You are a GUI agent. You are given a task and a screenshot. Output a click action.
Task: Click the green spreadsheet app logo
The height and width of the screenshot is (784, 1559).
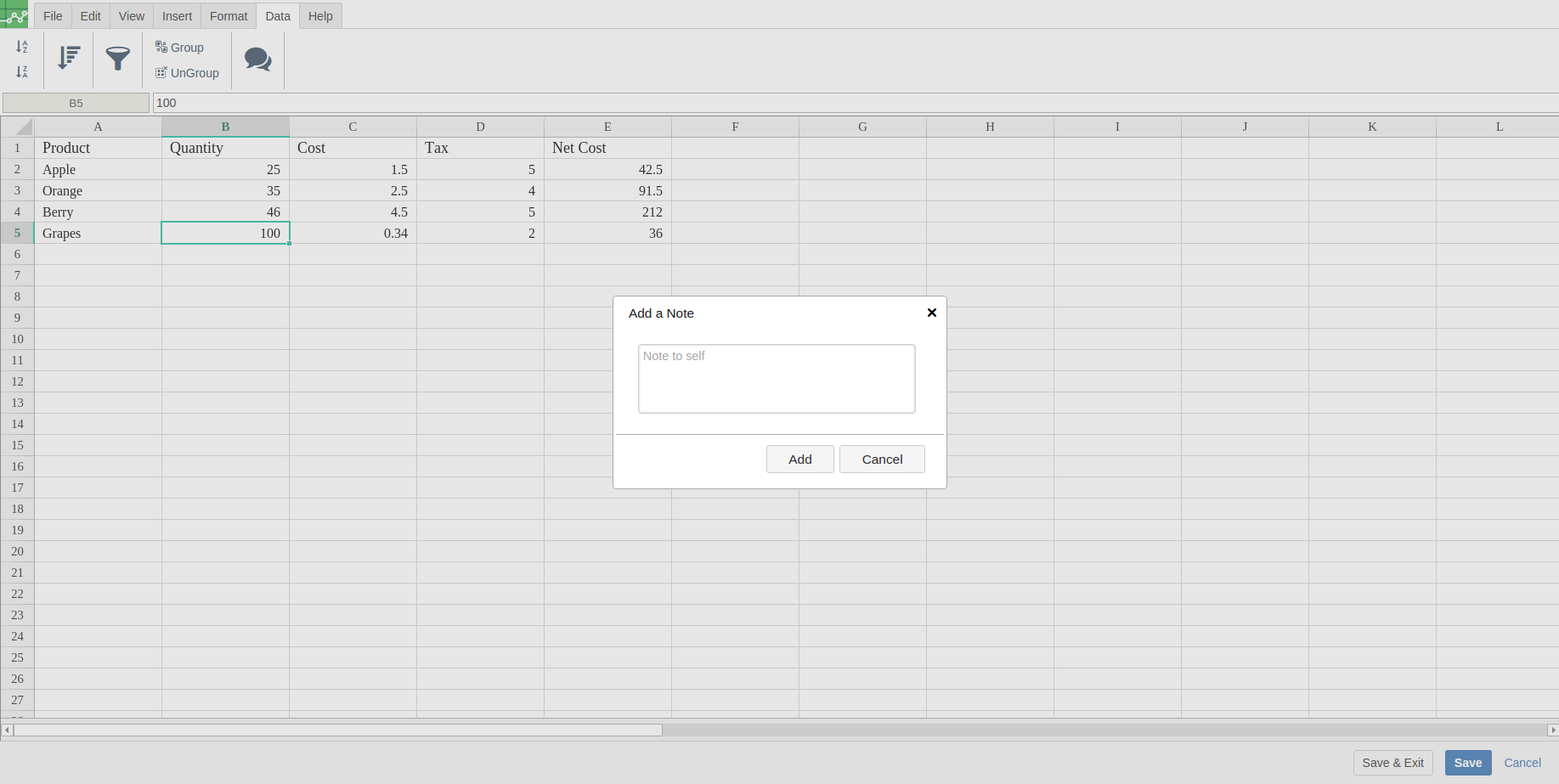[14, 14]
